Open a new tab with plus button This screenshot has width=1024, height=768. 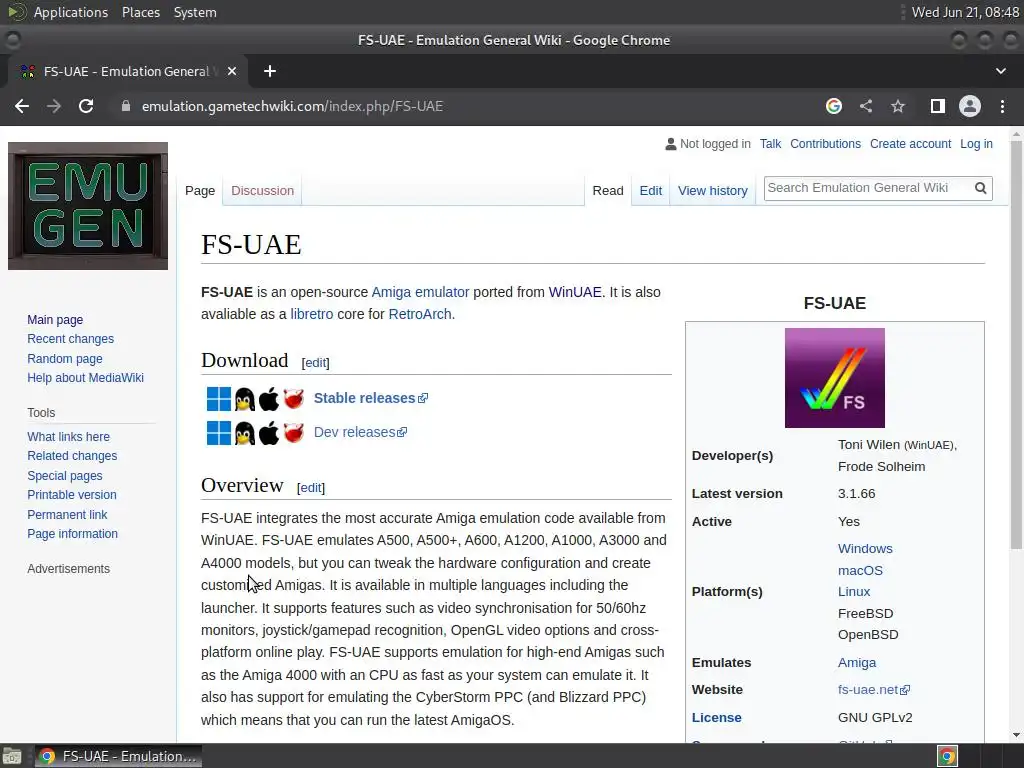point(270,71)
